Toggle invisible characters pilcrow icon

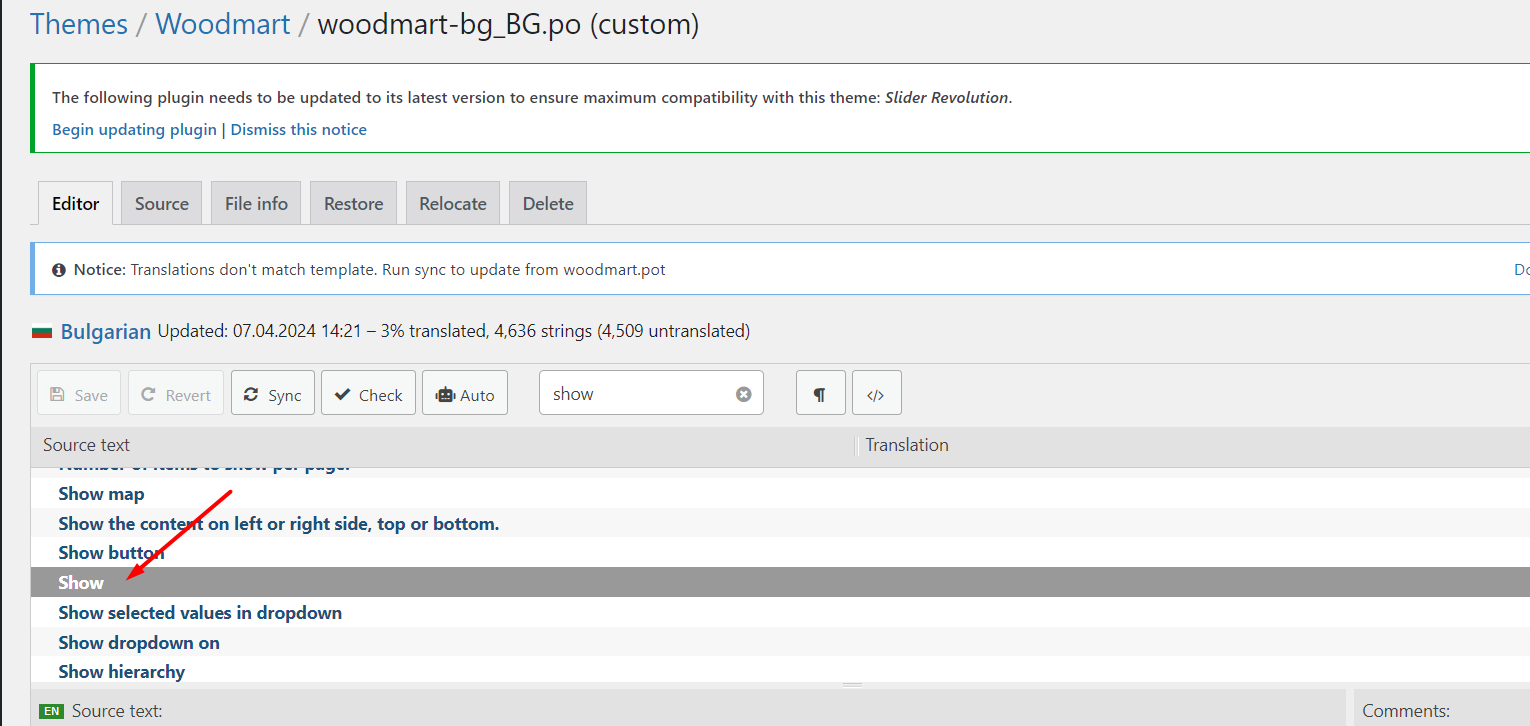click(820, 393)
